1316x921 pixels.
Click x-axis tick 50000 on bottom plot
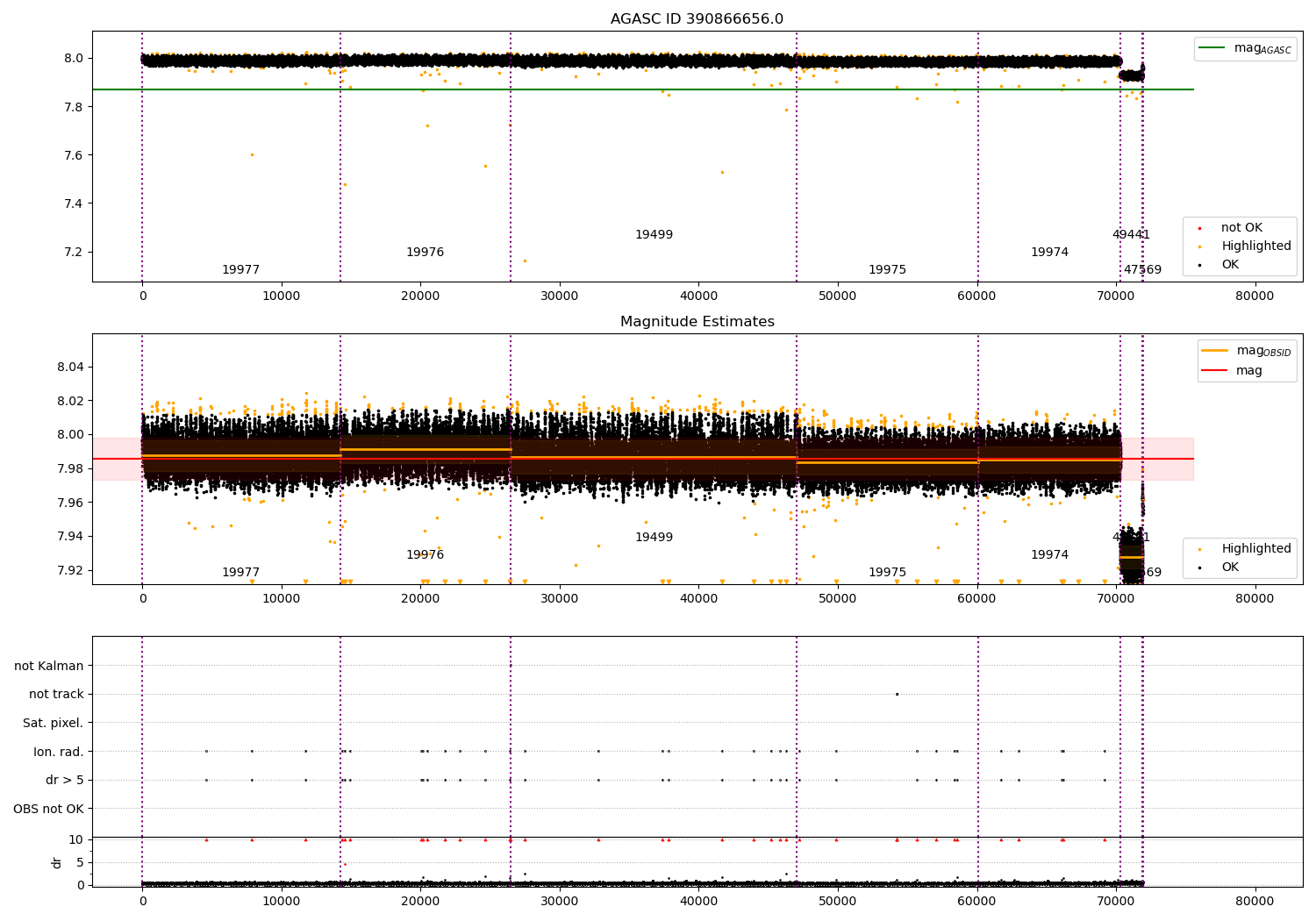[838, 901]
